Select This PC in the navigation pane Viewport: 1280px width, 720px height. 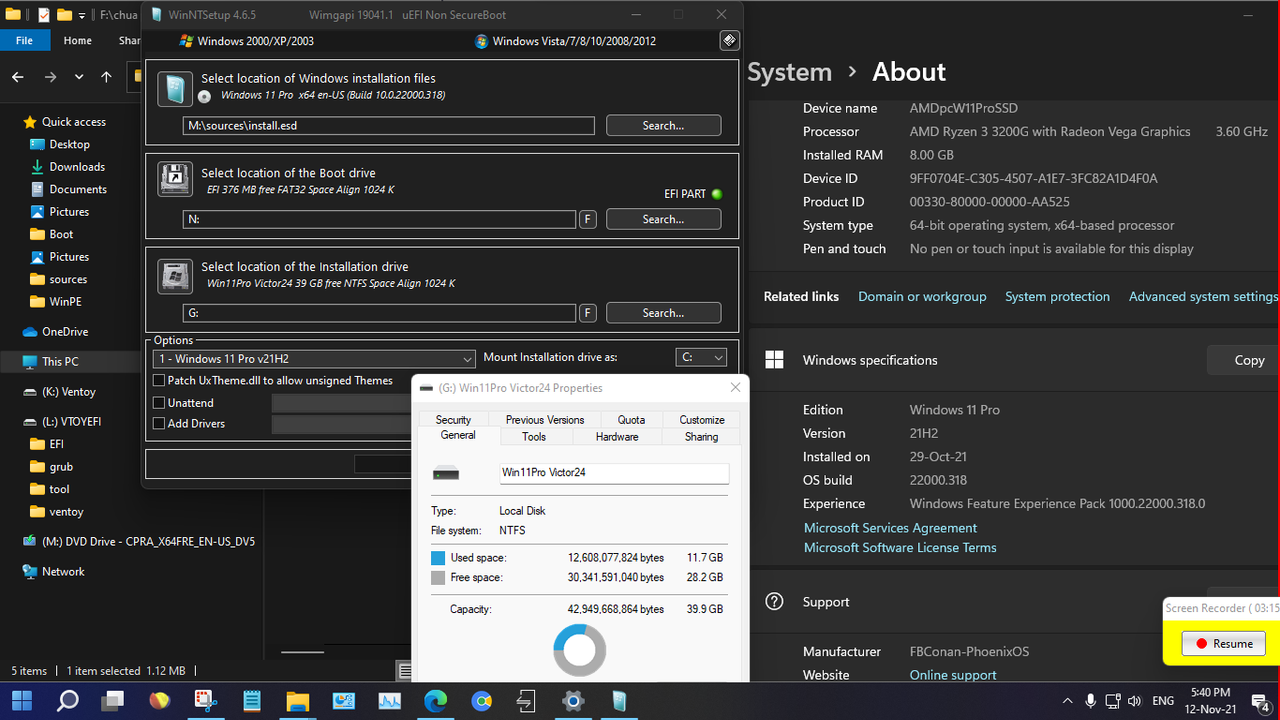51,361
